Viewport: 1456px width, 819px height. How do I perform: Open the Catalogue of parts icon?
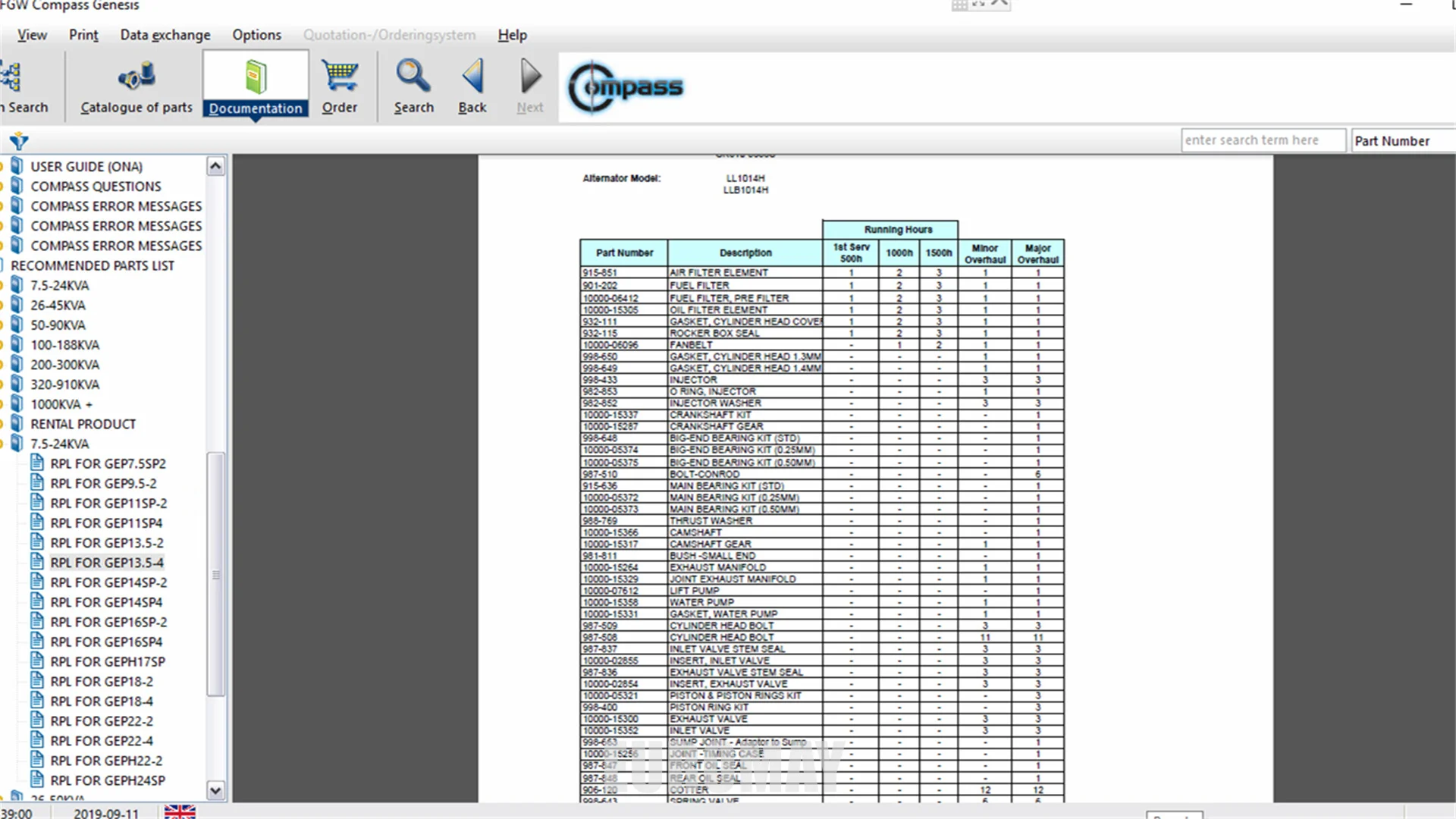coord(136,77)
